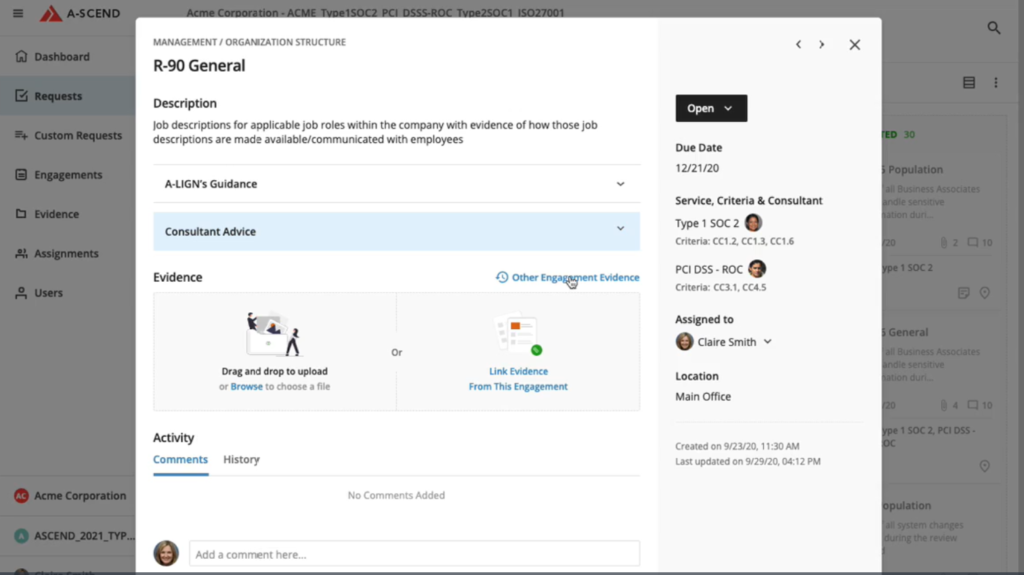Click the search magnifier icon
Image resolution: width=1024 pixels, height=575 pixels.
click(x=993, y=28)
